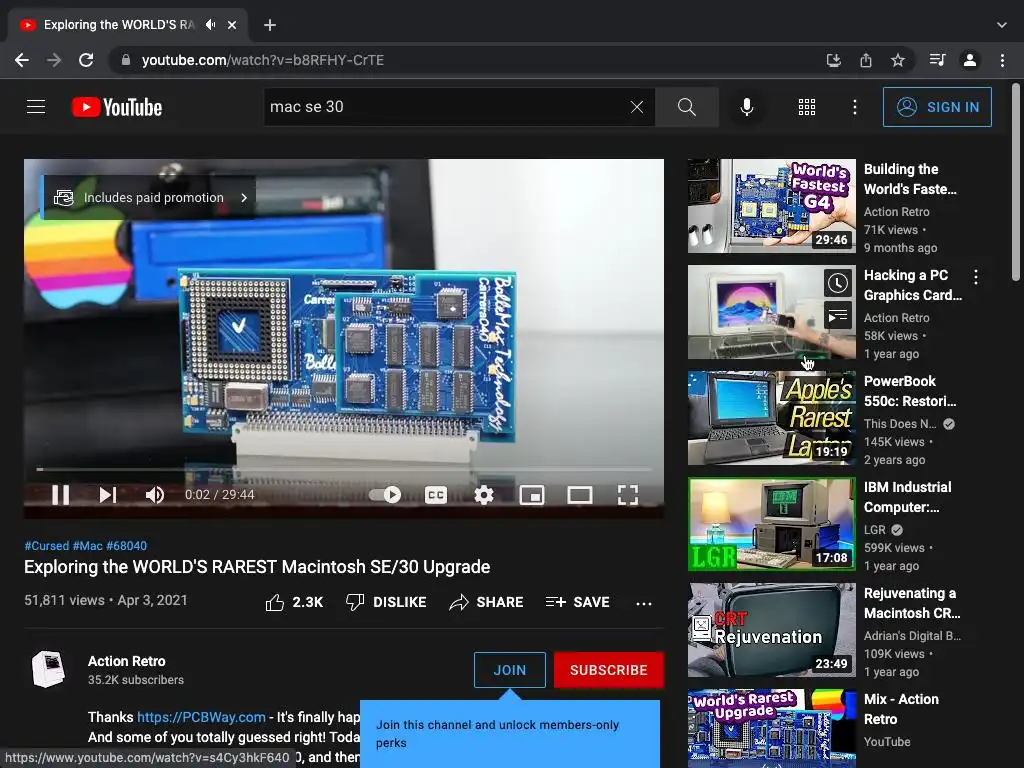Like the video with thumbs up

pyautogui.click(x=295, y=602)
